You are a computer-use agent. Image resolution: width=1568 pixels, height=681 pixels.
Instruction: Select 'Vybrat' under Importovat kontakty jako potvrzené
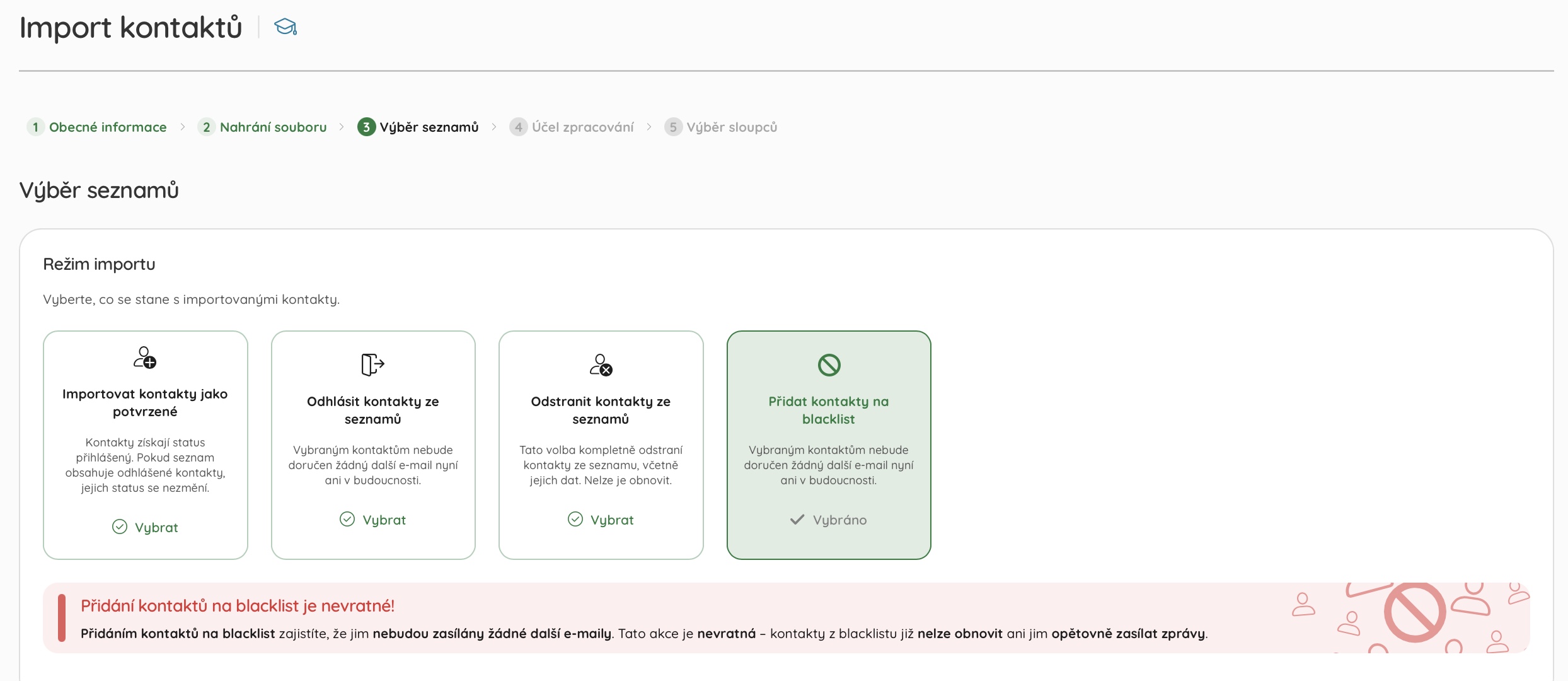coord(146,527)
